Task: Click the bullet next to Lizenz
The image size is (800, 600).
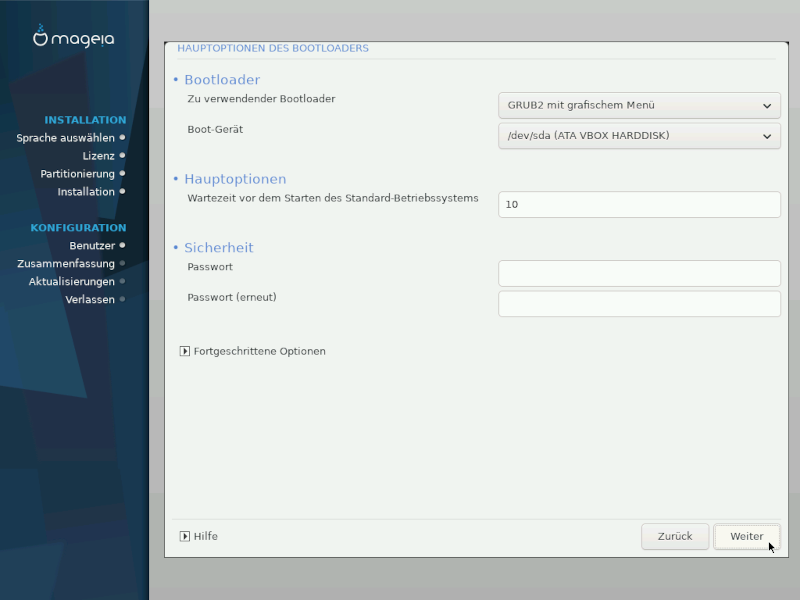Action: (122, 156)
